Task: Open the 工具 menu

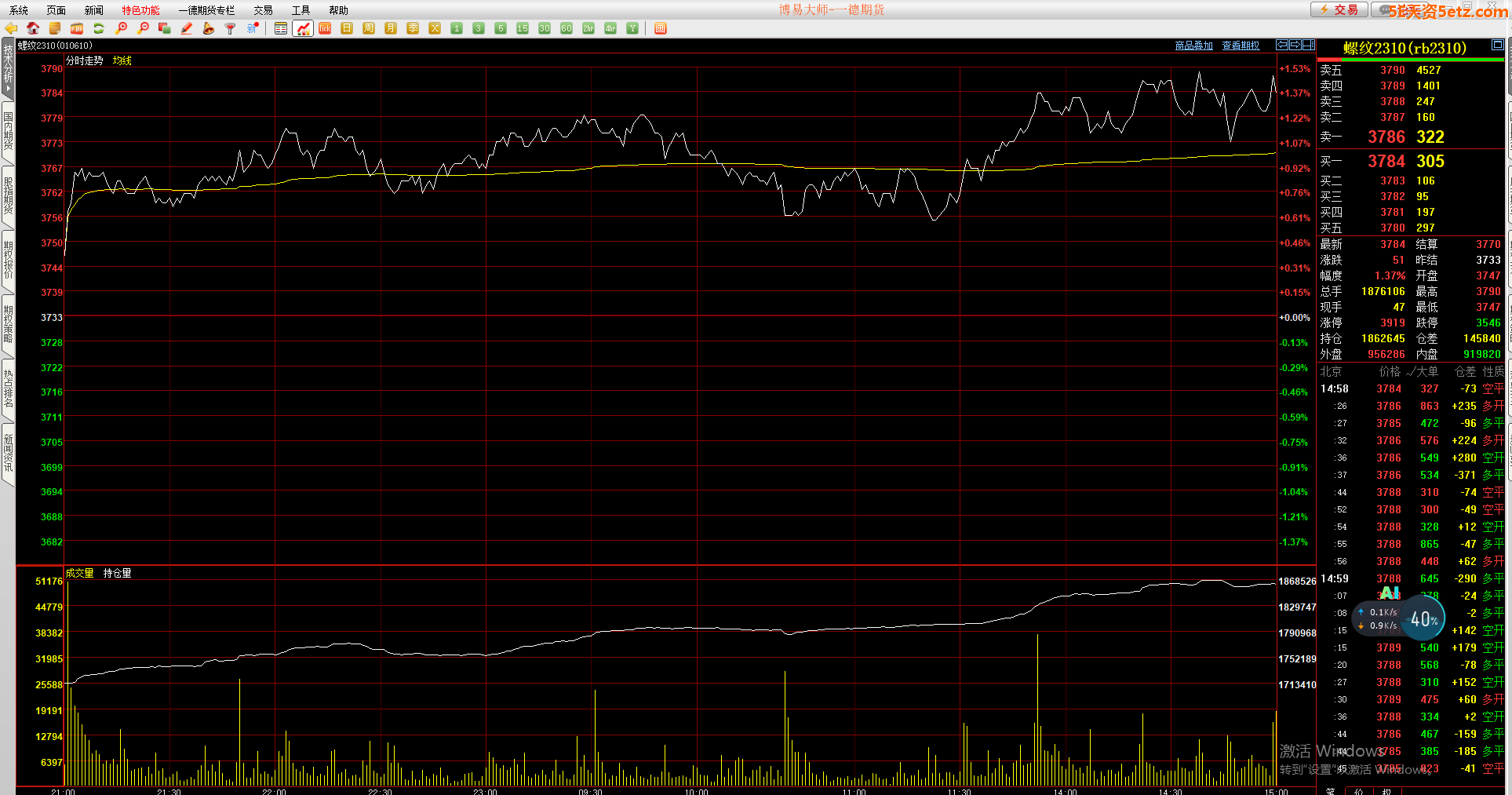Action: 301,10
